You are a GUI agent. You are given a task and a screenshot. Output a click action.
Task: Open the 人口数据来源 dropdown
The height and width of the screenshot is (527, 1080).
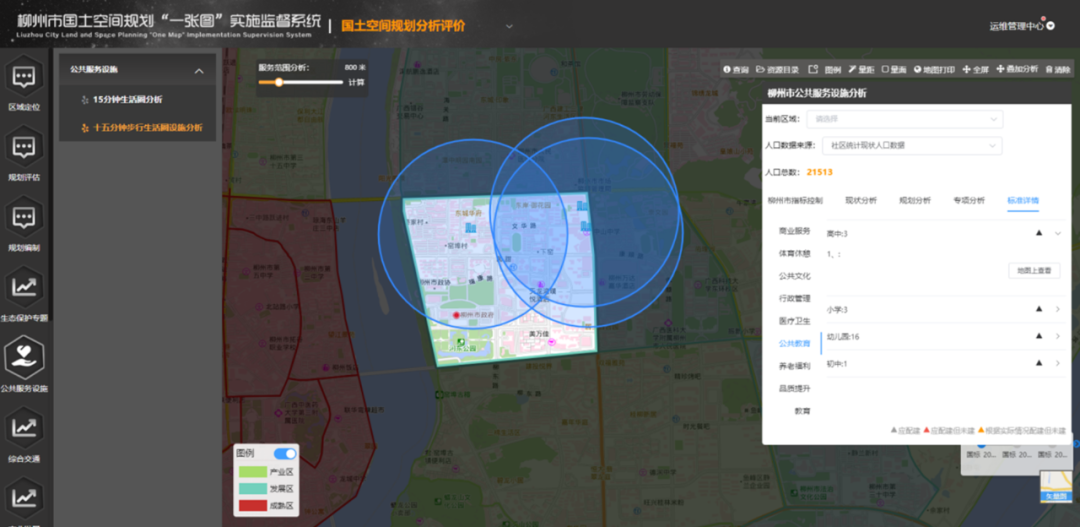[x=905, y=145]
